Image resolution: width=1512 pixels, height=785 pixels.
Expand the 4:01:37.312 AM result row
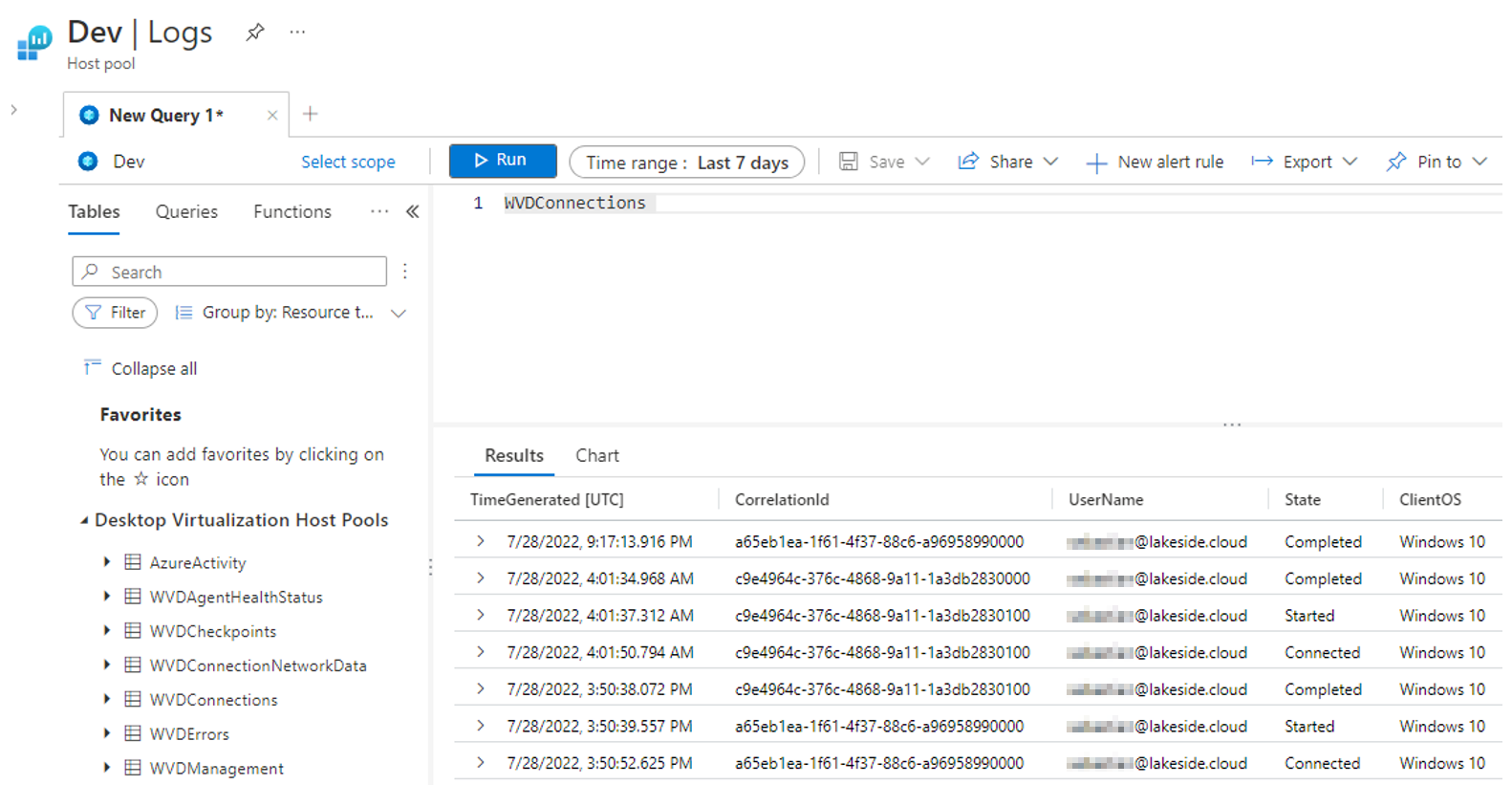coord(481,615)
